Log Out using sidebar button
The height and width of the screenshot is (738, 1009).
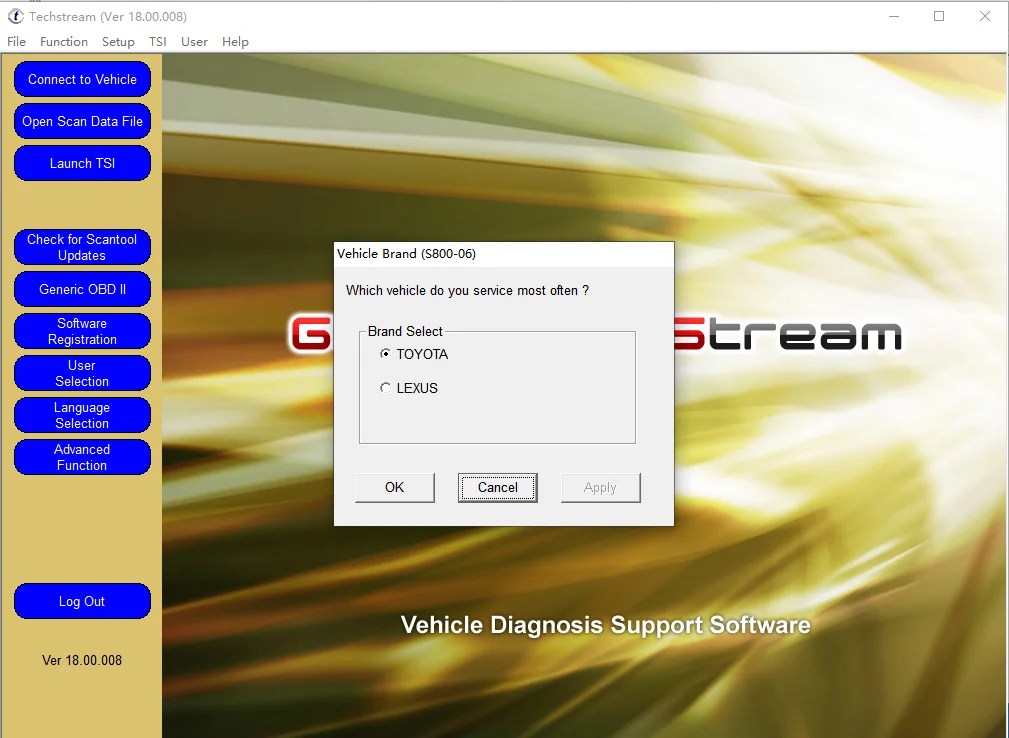click(x=82, y=601)
